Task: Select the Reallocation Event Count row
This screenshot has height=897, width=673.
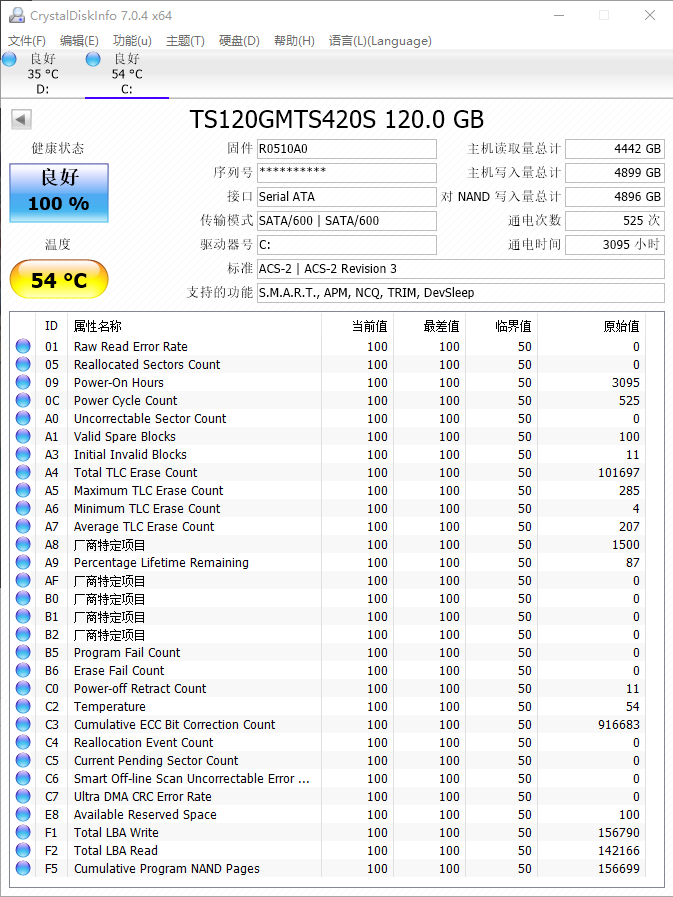Action: coord(328,743)
